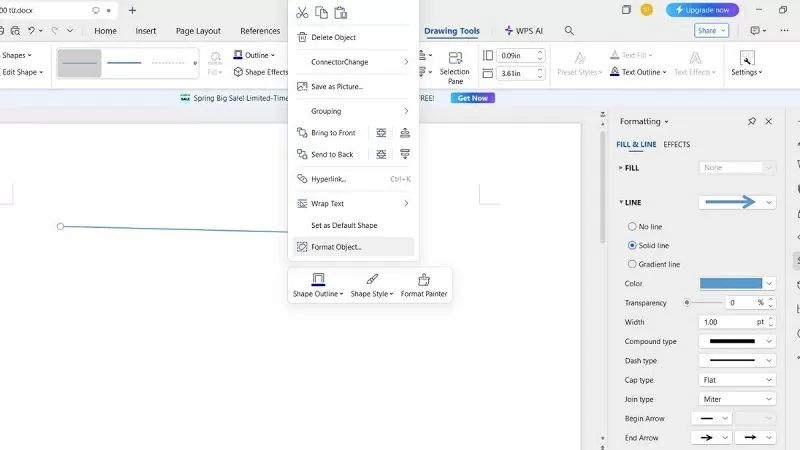Select the No line radio button

(x=632, y=227)
